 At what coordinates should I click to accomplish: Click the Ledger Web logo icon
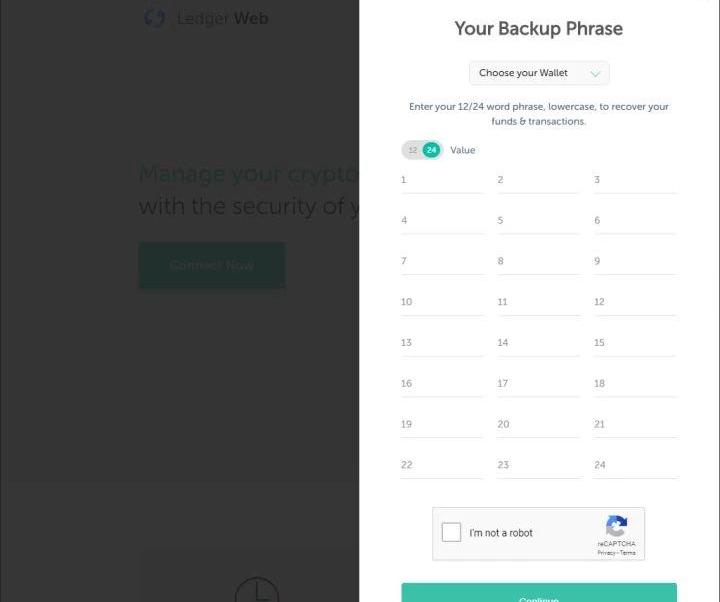point(155,18)
